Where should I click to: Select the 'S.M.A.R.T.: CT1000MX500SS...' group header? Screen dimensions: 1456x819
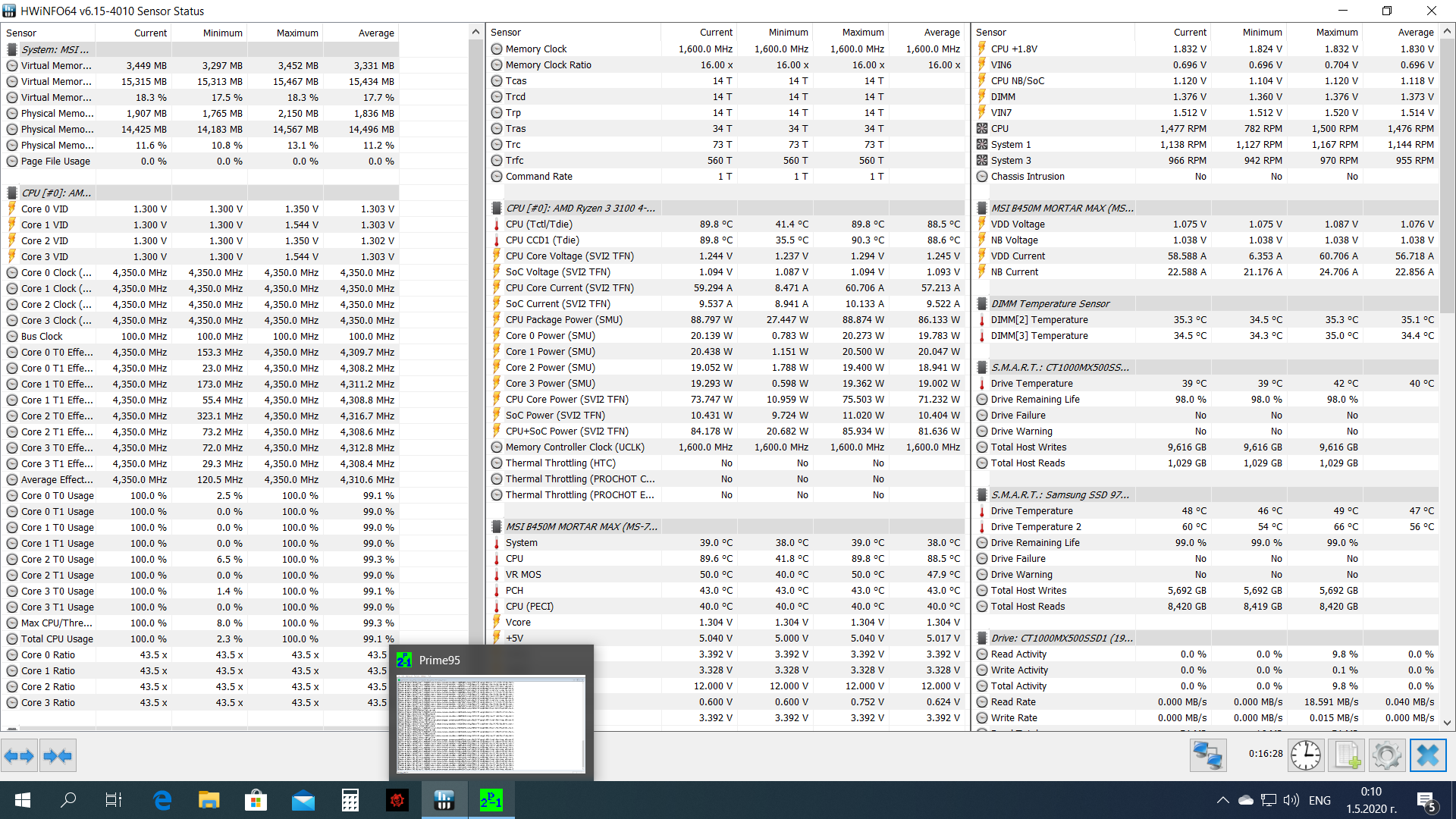[x=1205, y=367]
